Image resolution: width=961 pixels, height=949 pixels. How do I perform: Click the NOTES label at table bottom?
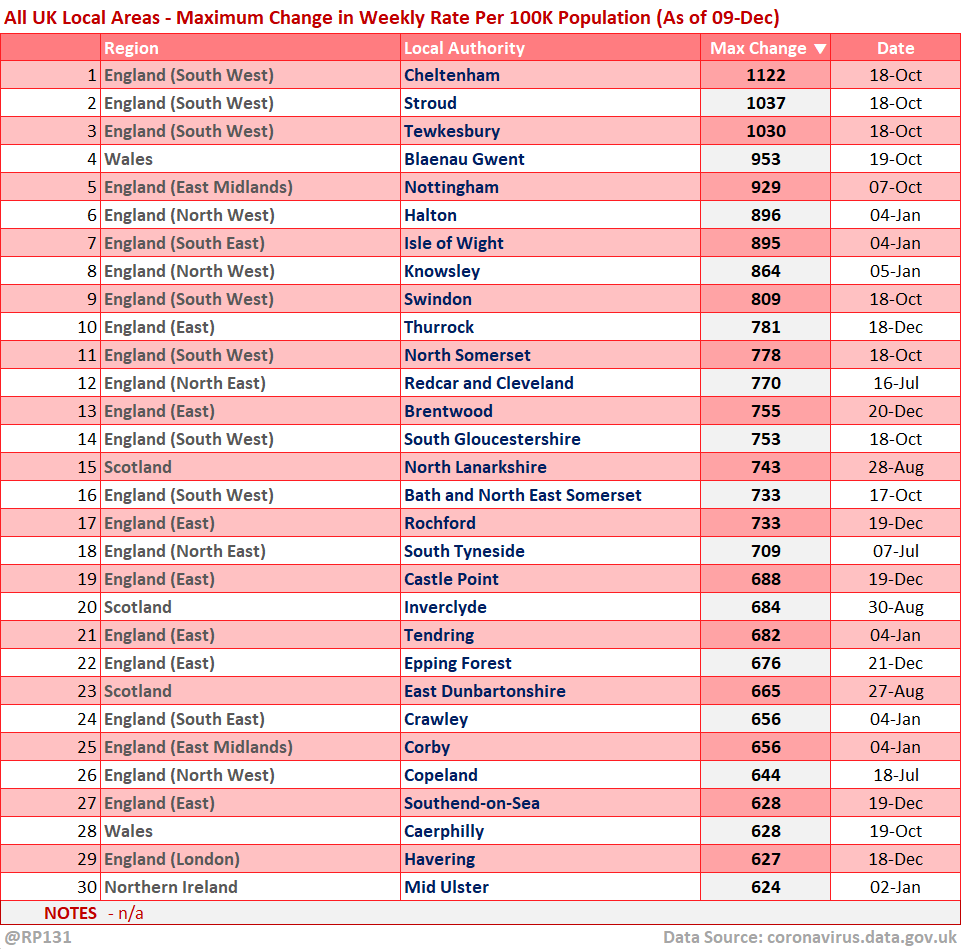[x=70, y=913]
